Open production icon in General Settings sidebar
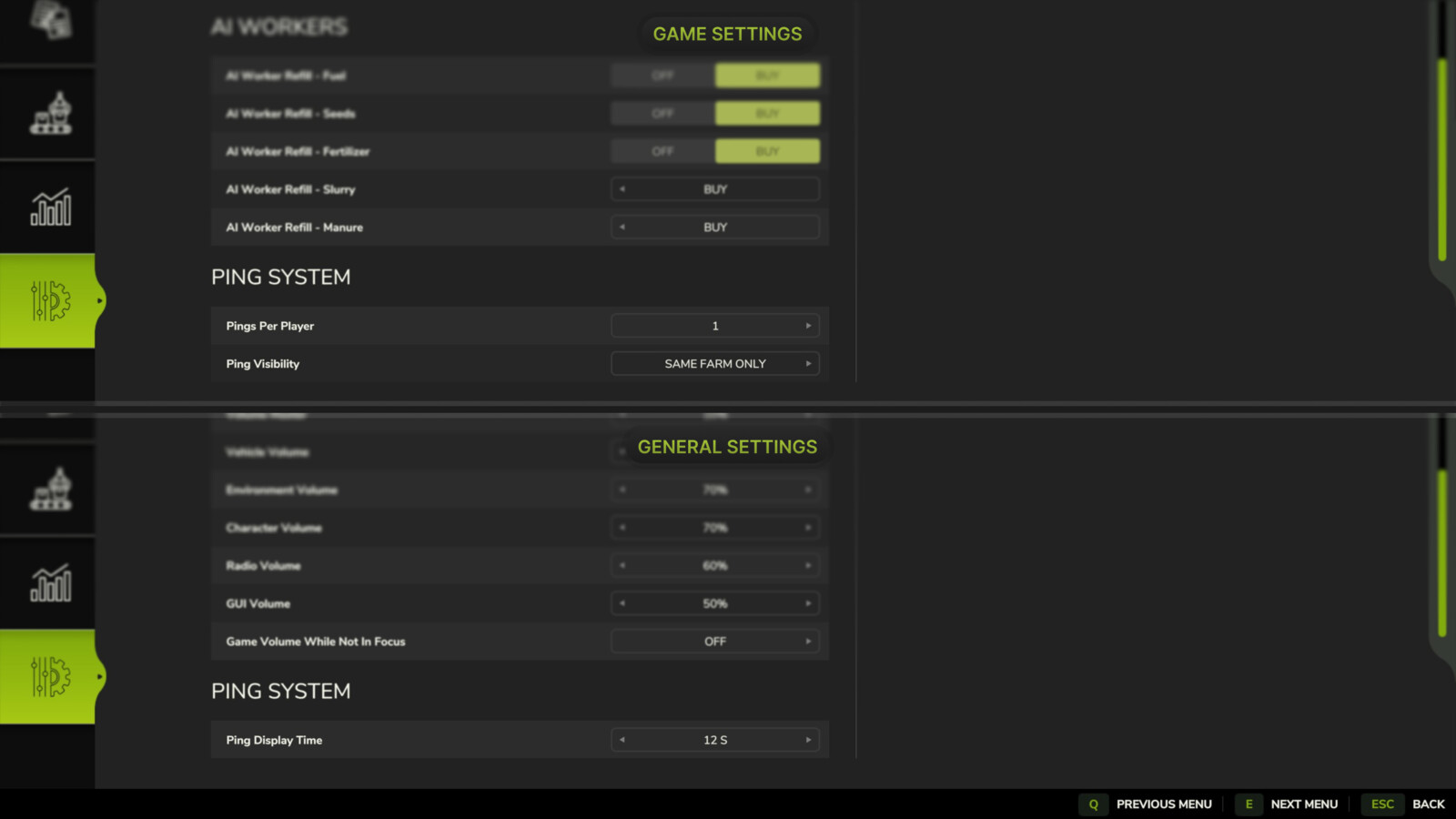Screen dimensions: 1456x819 coord(50,490)
